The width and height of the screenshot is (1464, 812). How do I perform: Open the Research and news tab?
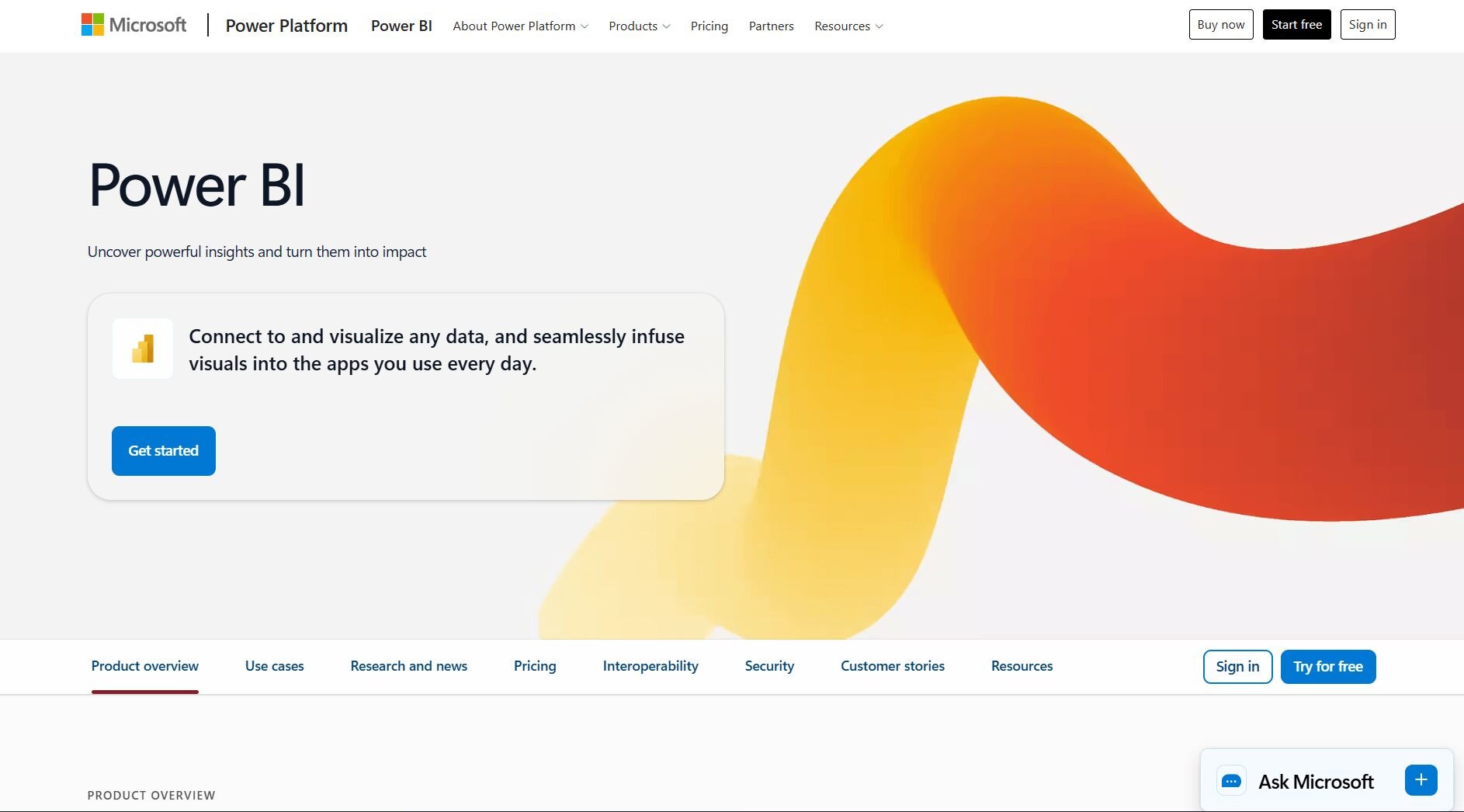[409, 666]
